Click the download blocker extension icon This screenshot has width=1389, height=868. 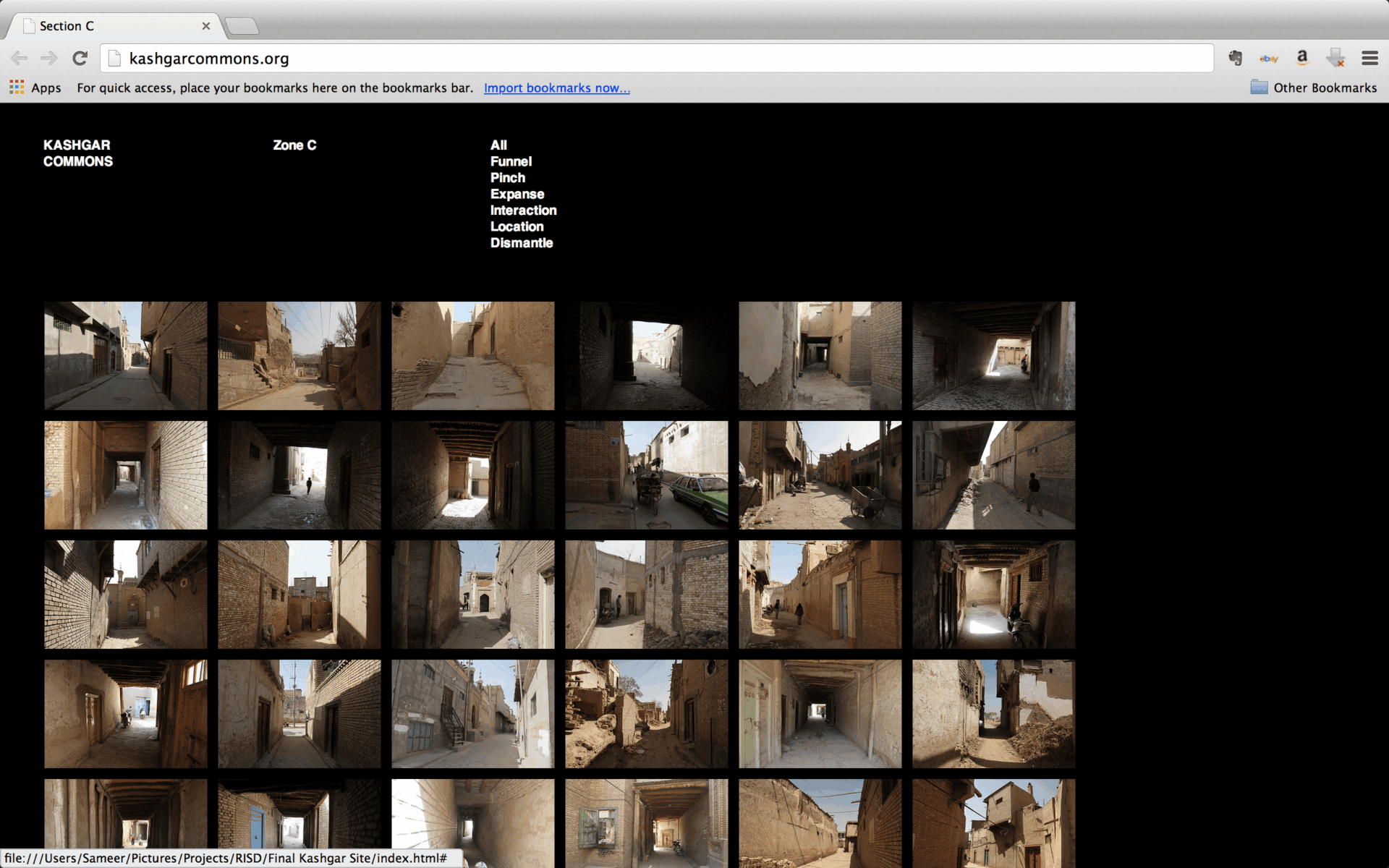coord(1335,58)
